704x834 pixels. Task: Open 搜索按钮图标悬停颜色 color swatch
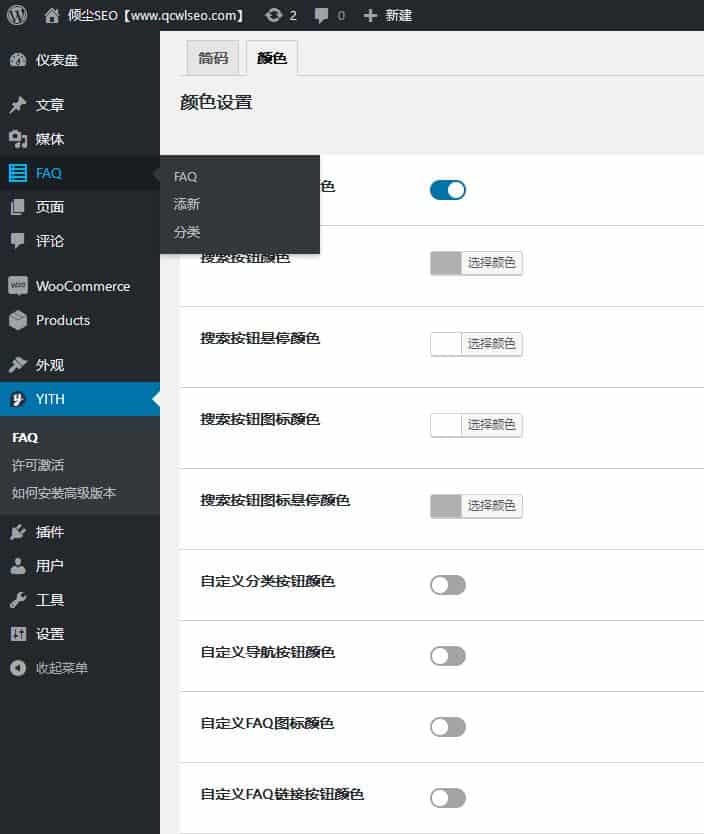[x=446, y=506]
